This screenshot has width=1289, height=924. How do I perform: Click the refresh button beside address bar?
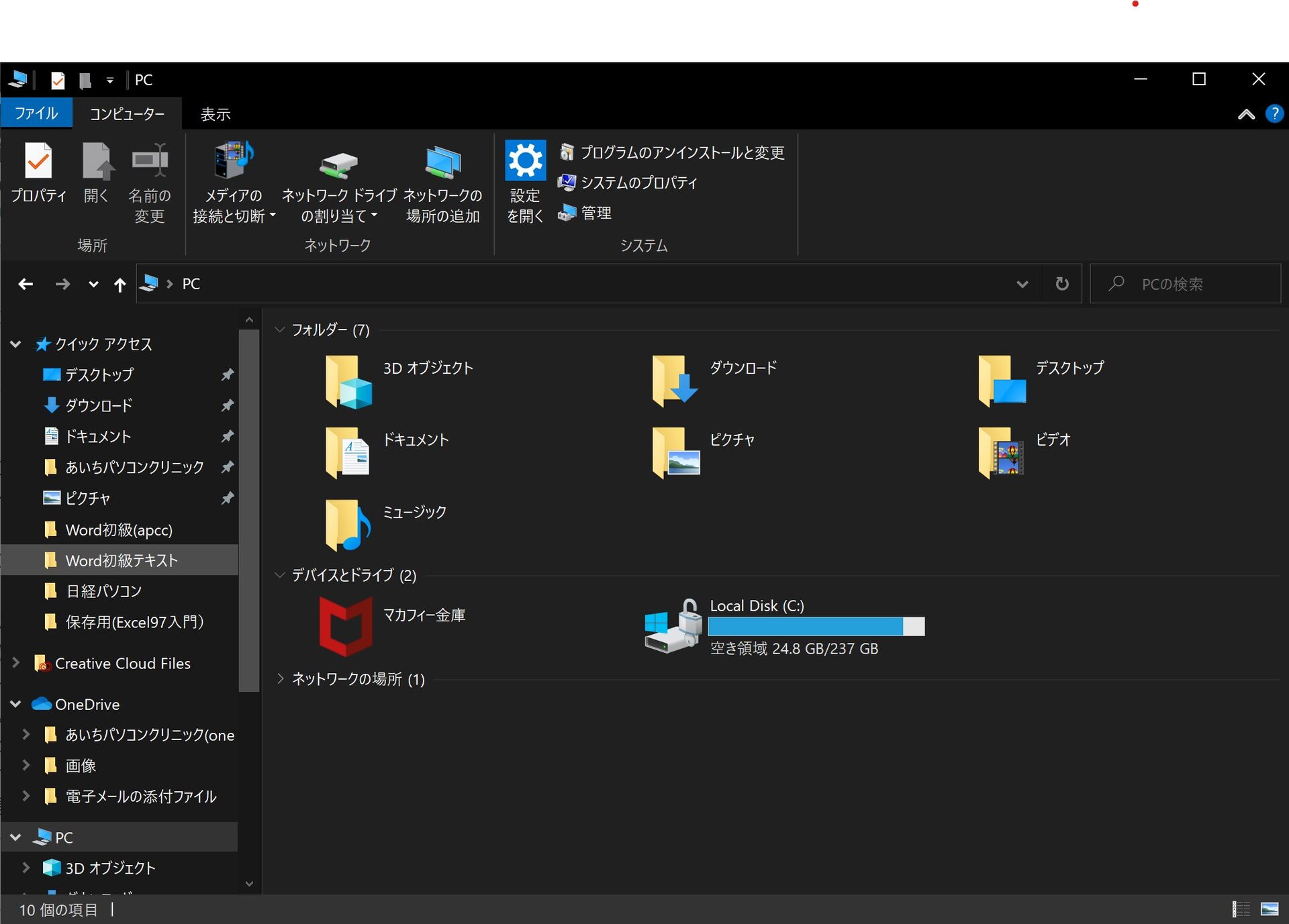[x=1061, y=284]
